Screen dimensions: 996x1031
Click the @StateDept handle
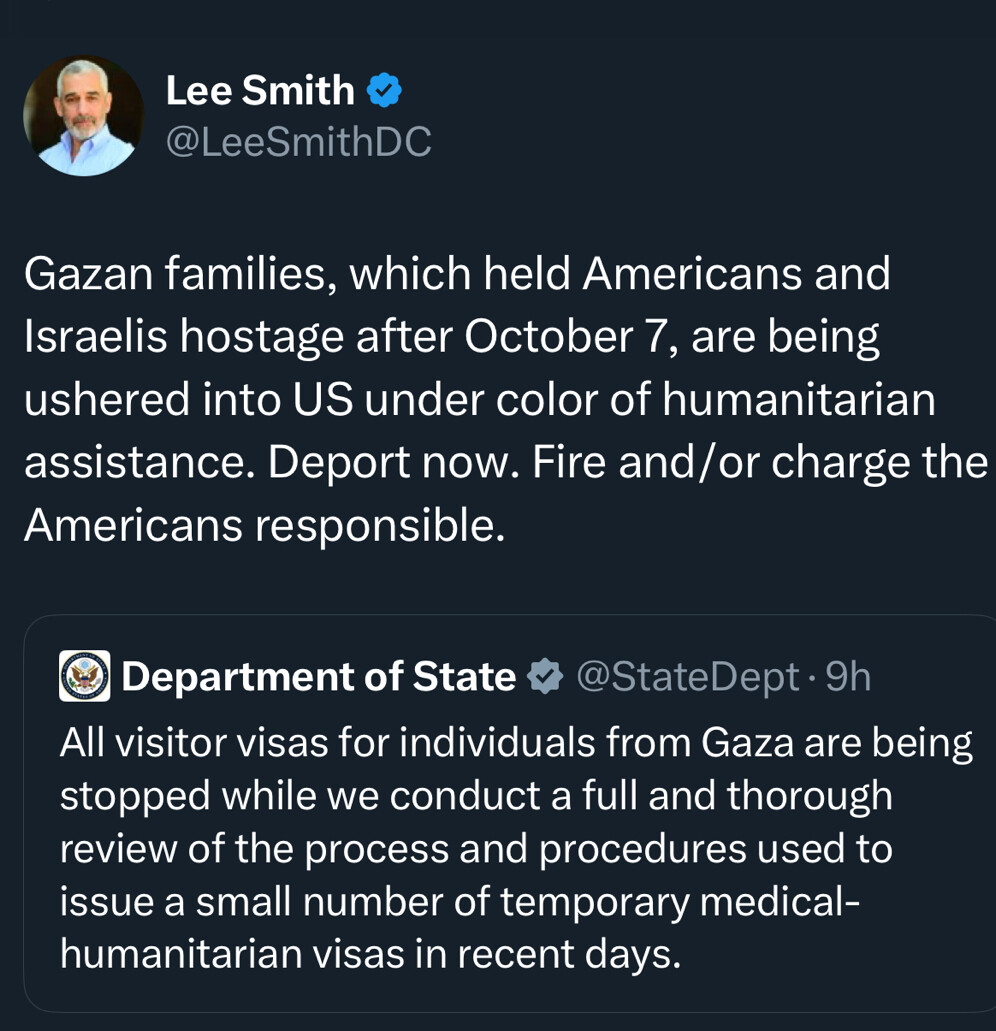[688, 677]
